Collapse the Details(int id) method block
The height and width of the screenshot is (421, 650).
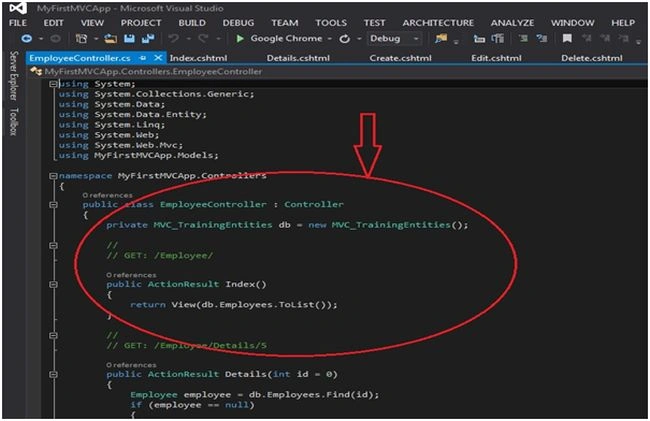tap(53, 374)
